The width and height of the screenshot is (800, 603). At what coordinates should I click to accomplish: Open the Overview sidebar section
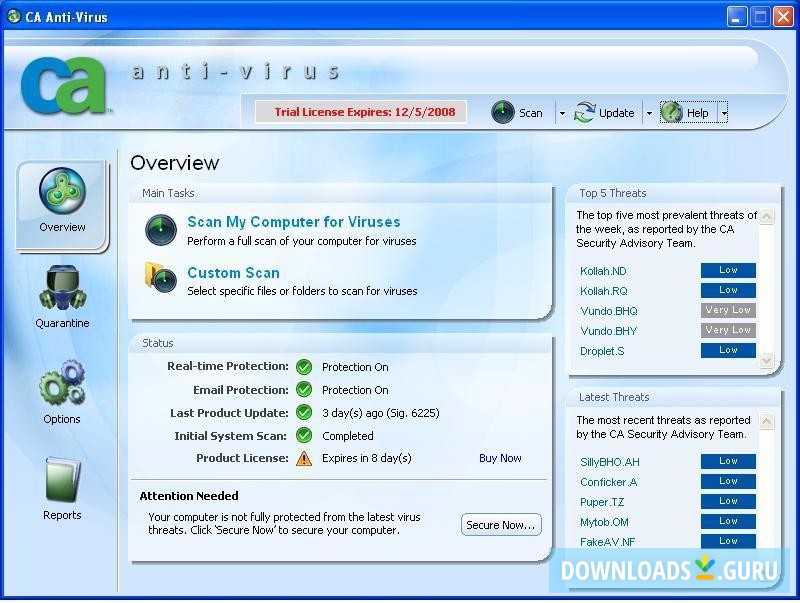pos(62,206)
